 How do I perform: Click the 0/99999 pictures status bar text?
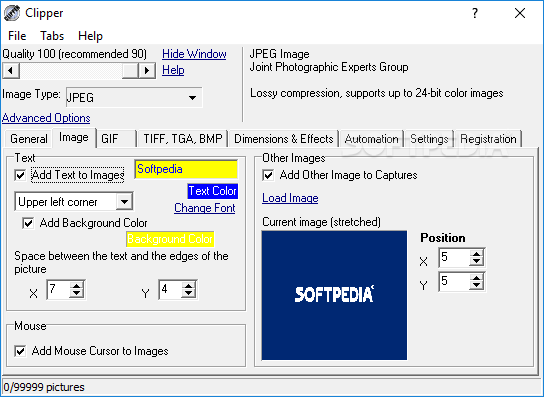pos(44,387)
